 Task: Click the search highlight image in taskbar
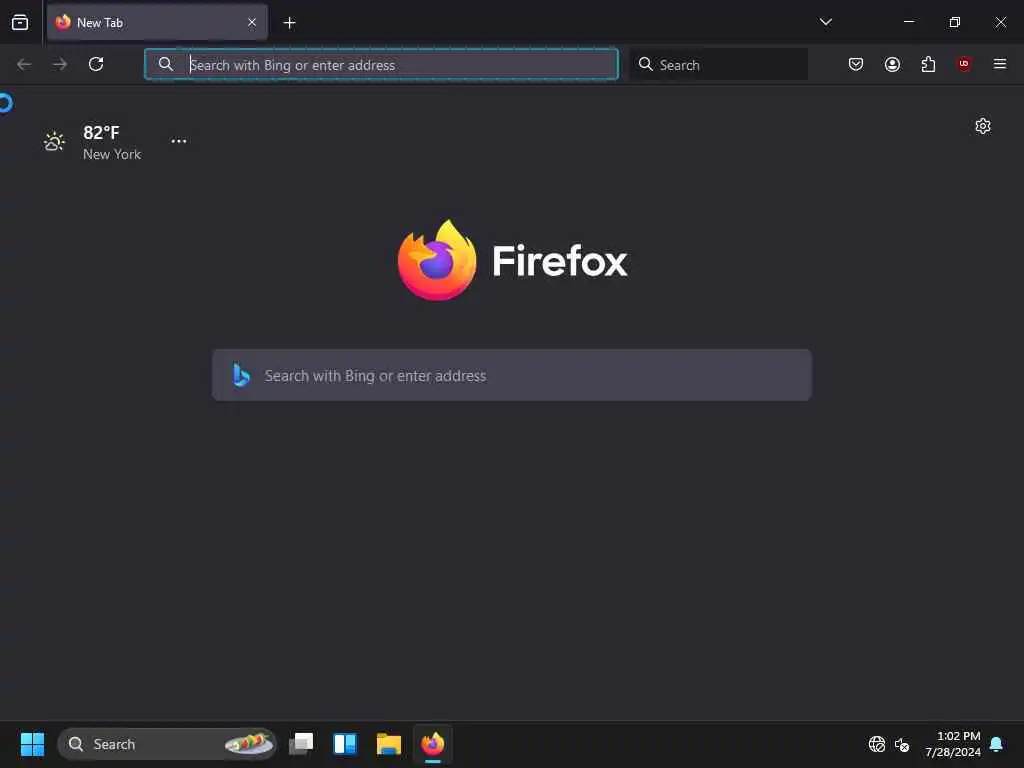pos(248,743)
